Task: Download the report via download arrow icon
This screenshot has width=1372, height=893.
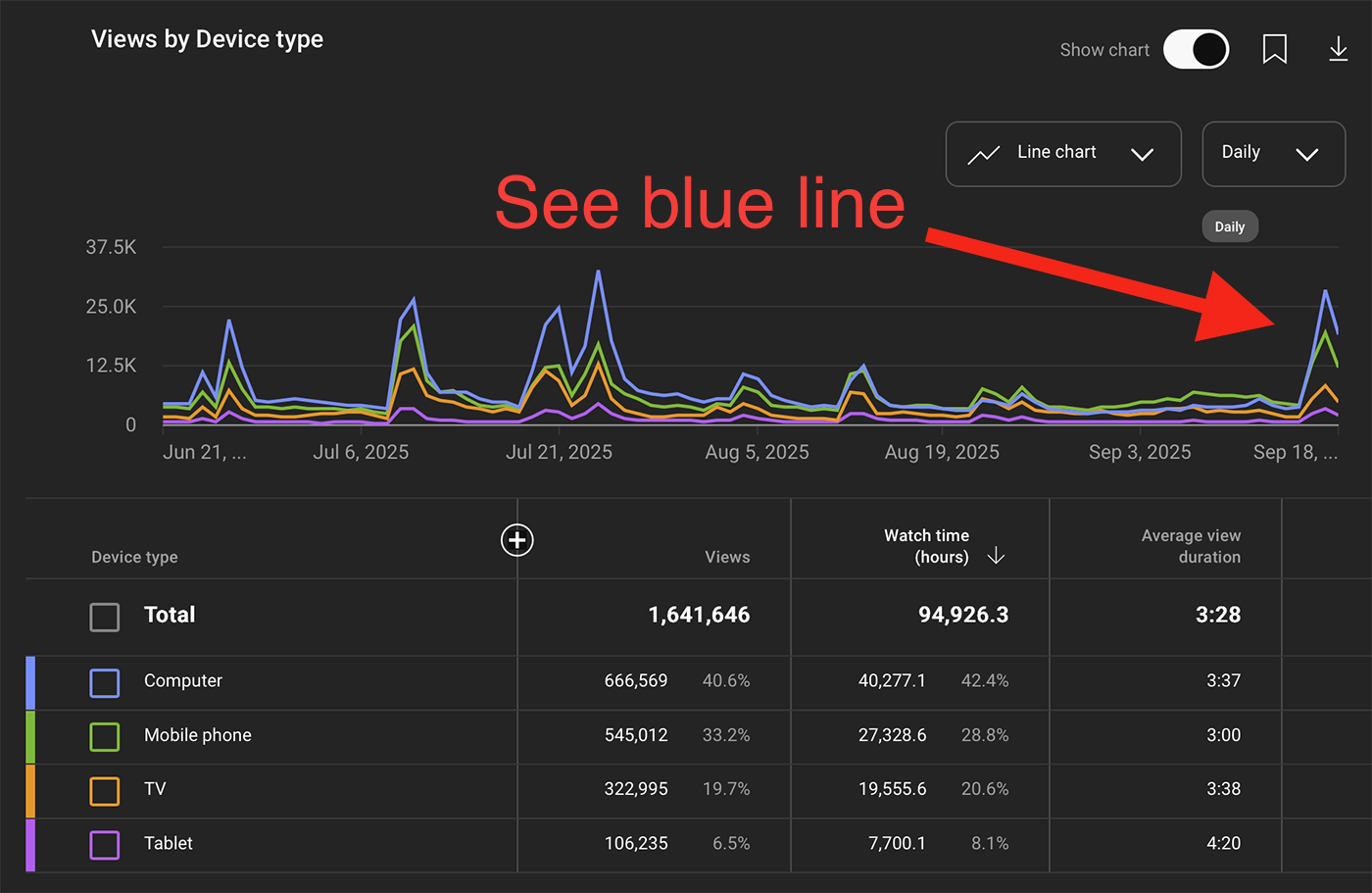Action: pos(1338,49)
